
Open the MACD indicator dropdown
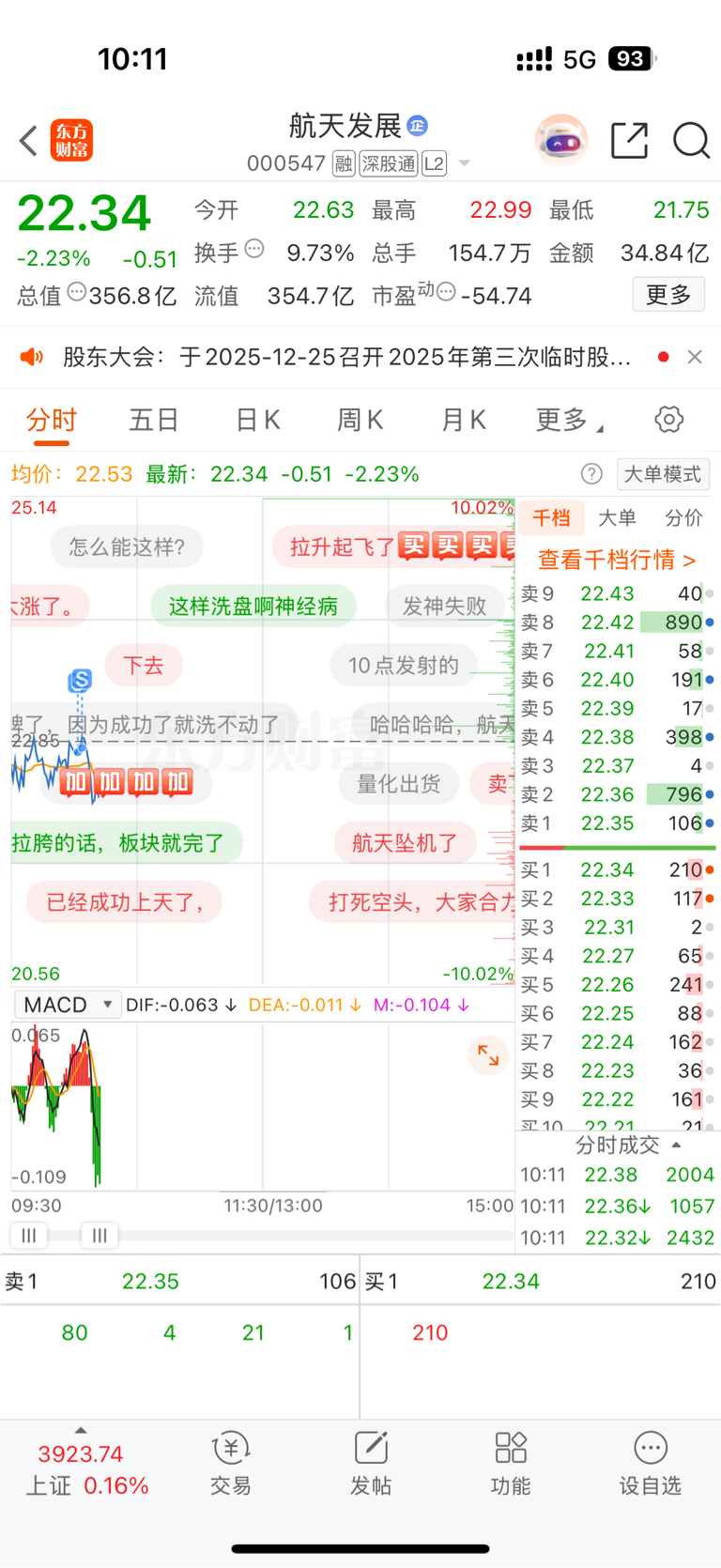68,1005
